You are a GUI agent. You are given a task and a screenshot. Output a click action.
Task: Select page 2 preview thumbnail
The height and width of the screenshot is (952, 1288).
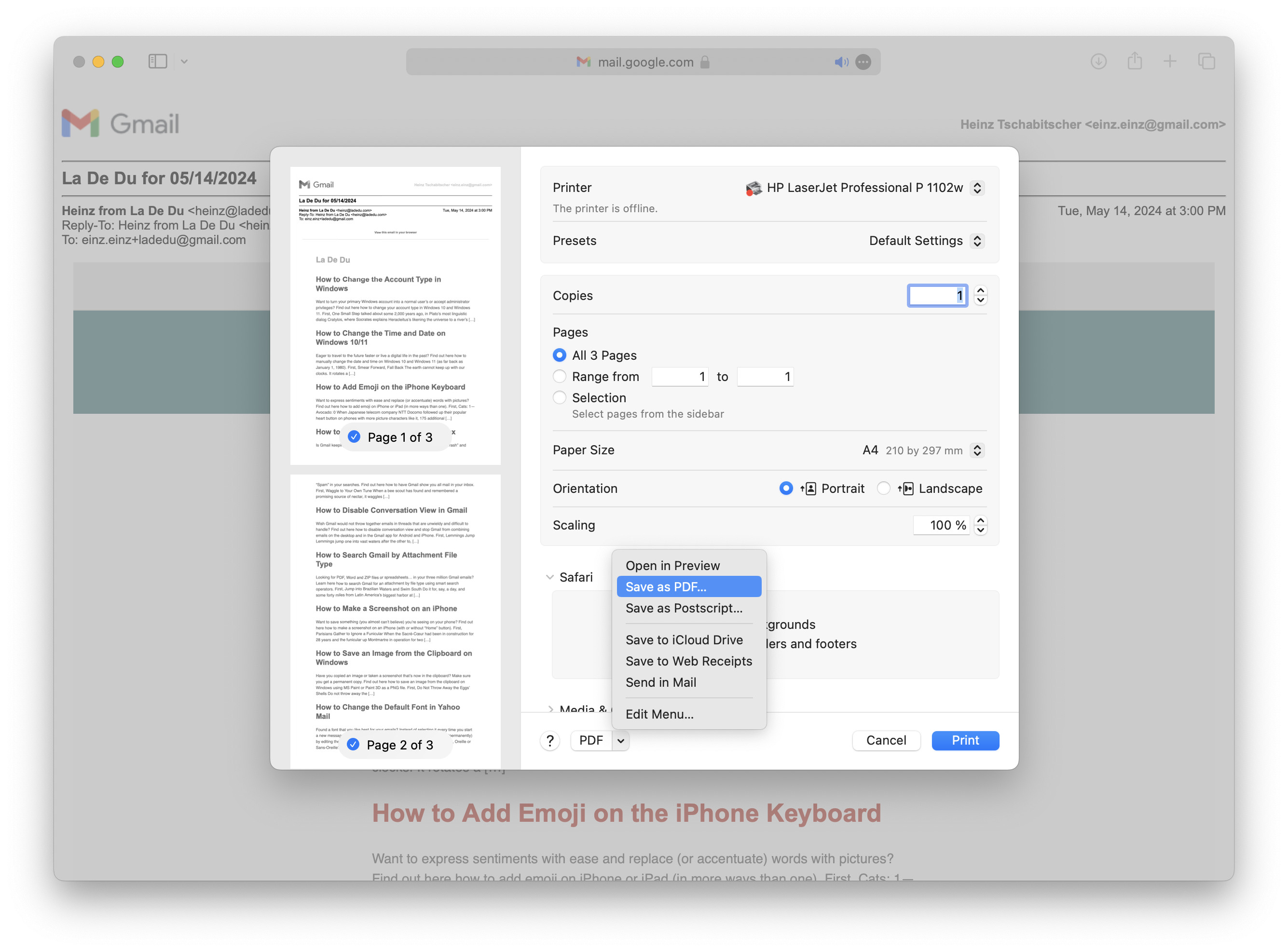point(395,621)
